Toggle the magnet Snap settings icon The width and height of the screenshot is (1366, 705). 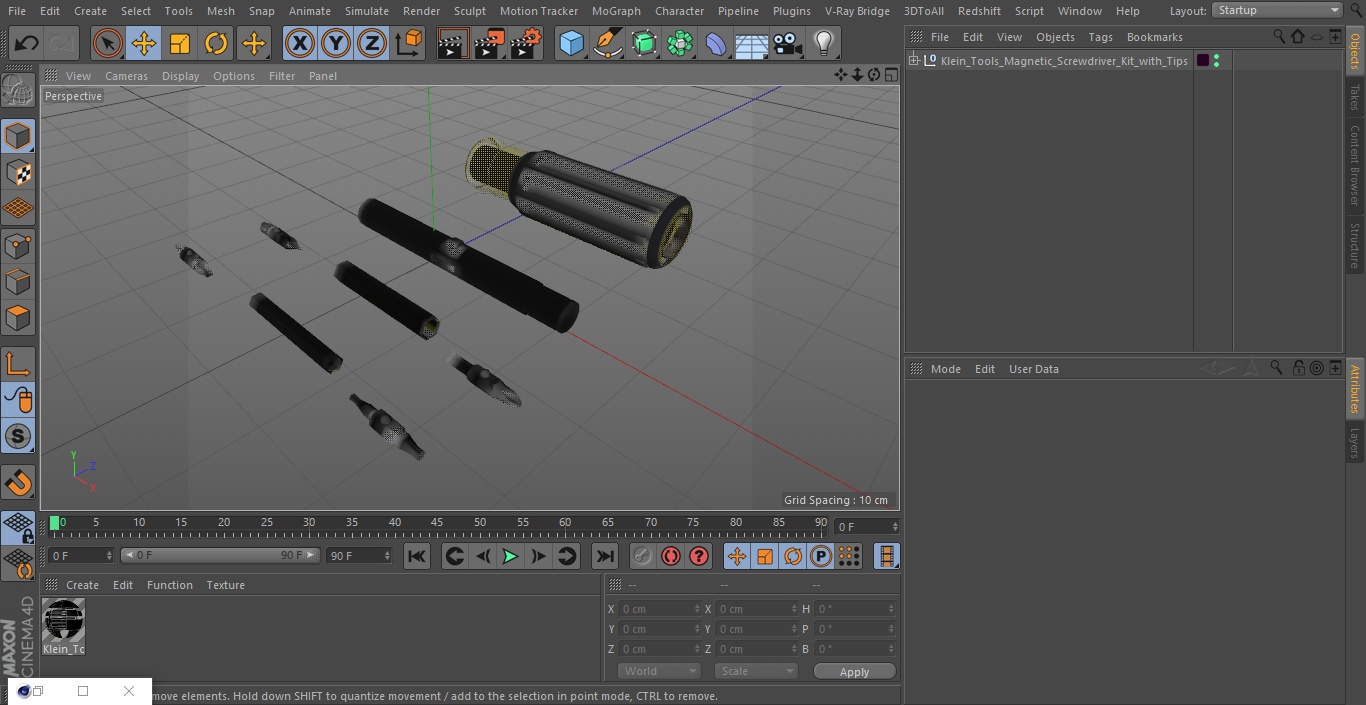18,483
